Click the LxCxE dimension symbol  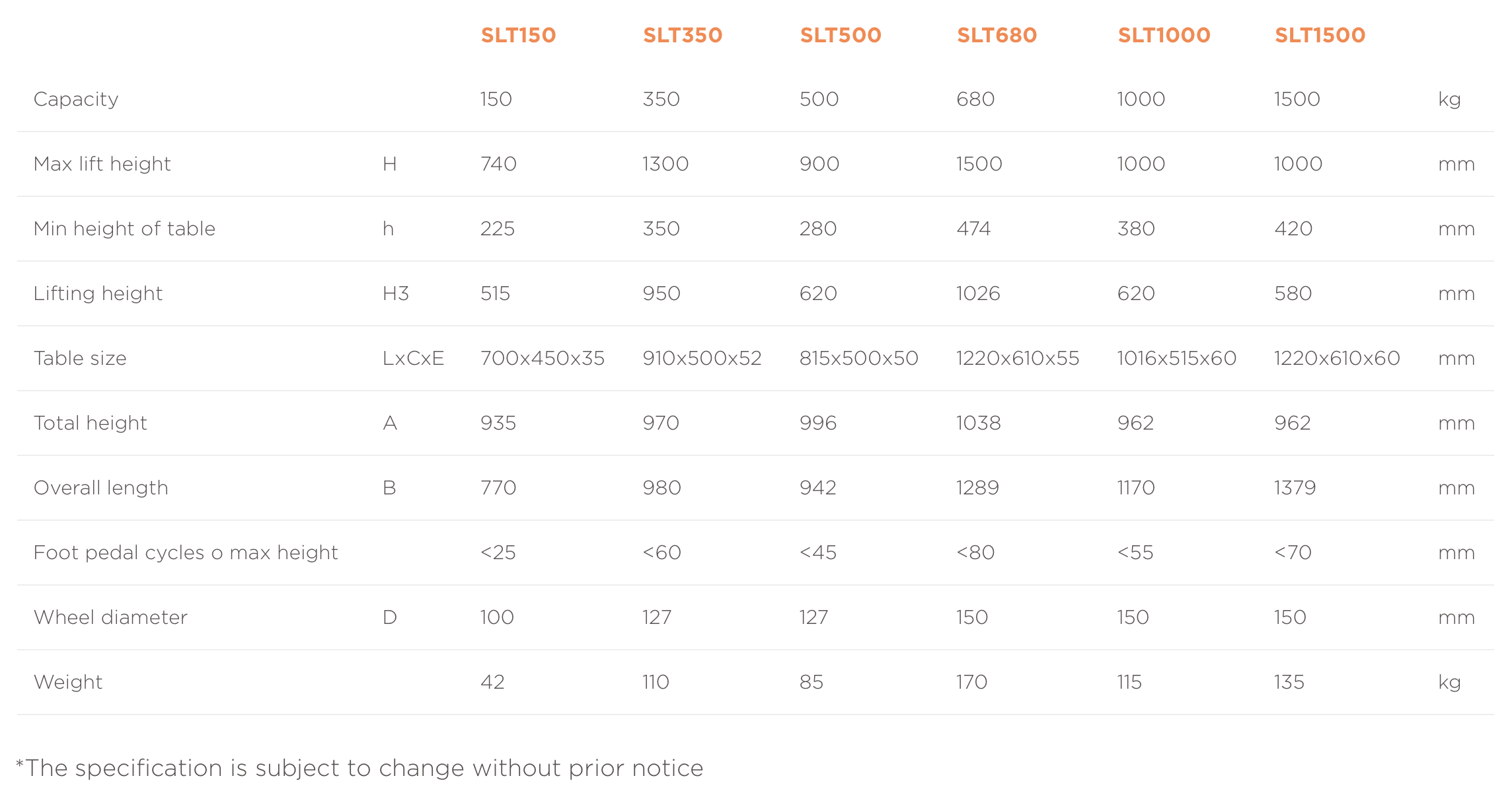pyautogui.click(x=413, y=358)
